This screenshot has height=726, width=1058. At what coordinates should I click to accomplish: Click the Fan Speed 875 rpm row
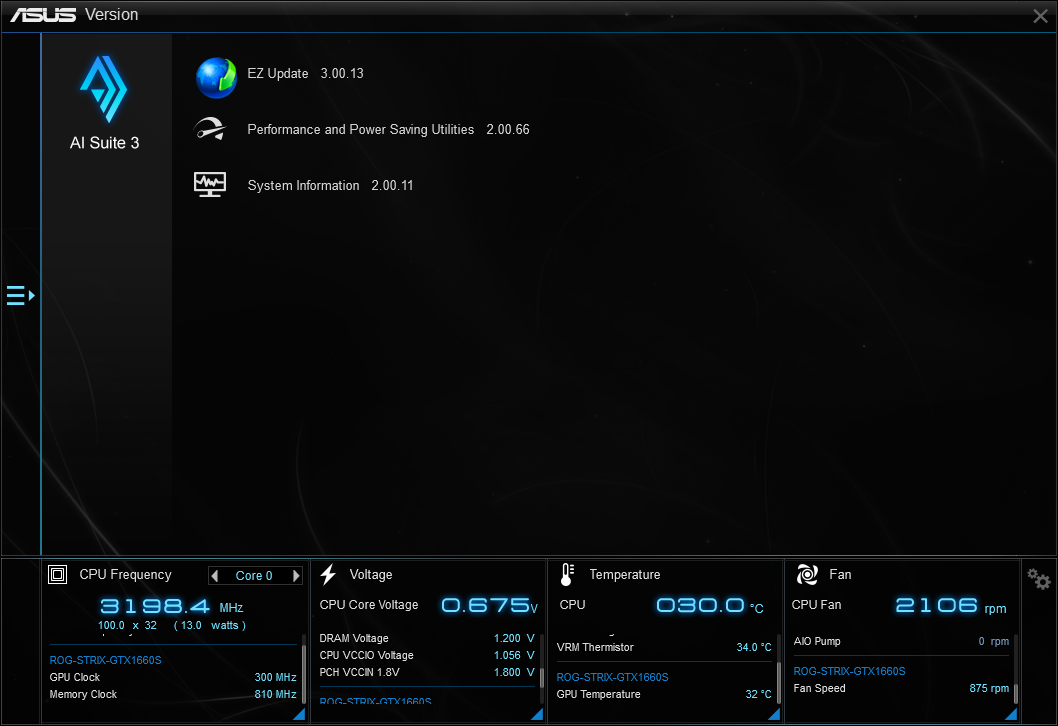coord(901,688)
